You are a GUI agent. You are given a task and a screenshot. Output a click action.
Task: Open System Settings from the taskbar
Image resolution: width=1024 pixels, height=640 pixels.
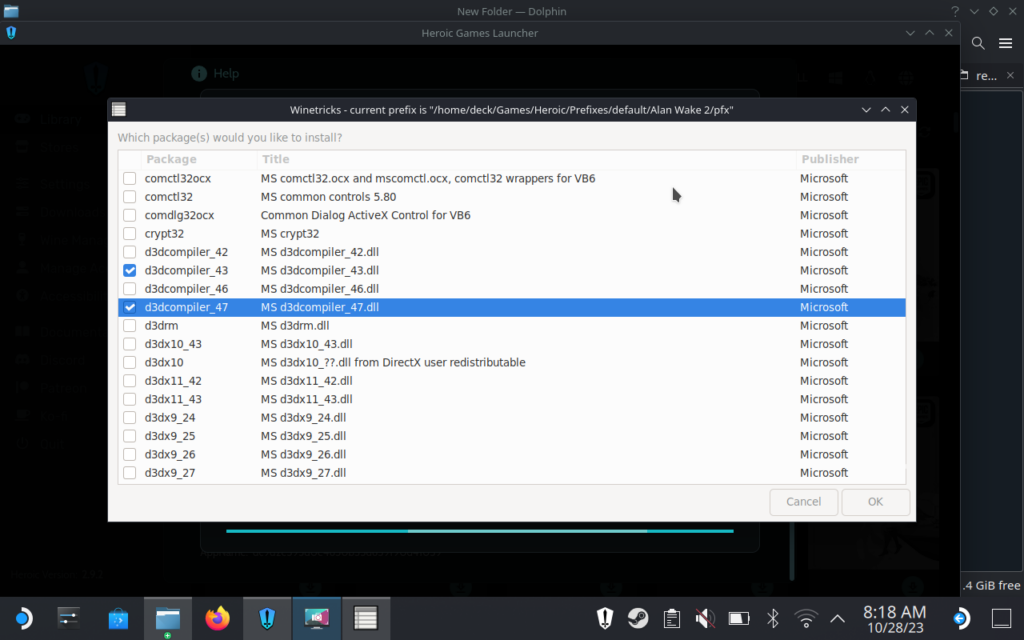click(x=69, y=618)
